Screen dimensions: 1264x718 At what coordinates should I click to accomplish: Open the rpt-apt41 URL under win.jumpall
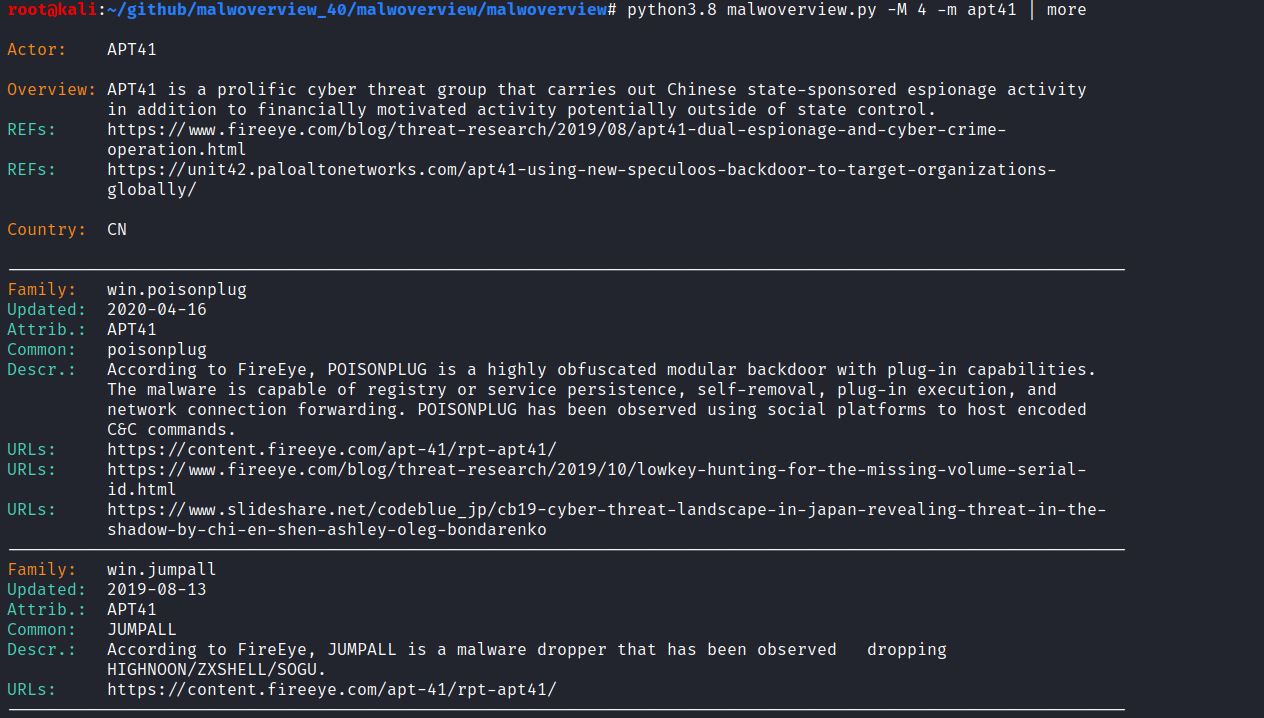click(x=332, y=689)
